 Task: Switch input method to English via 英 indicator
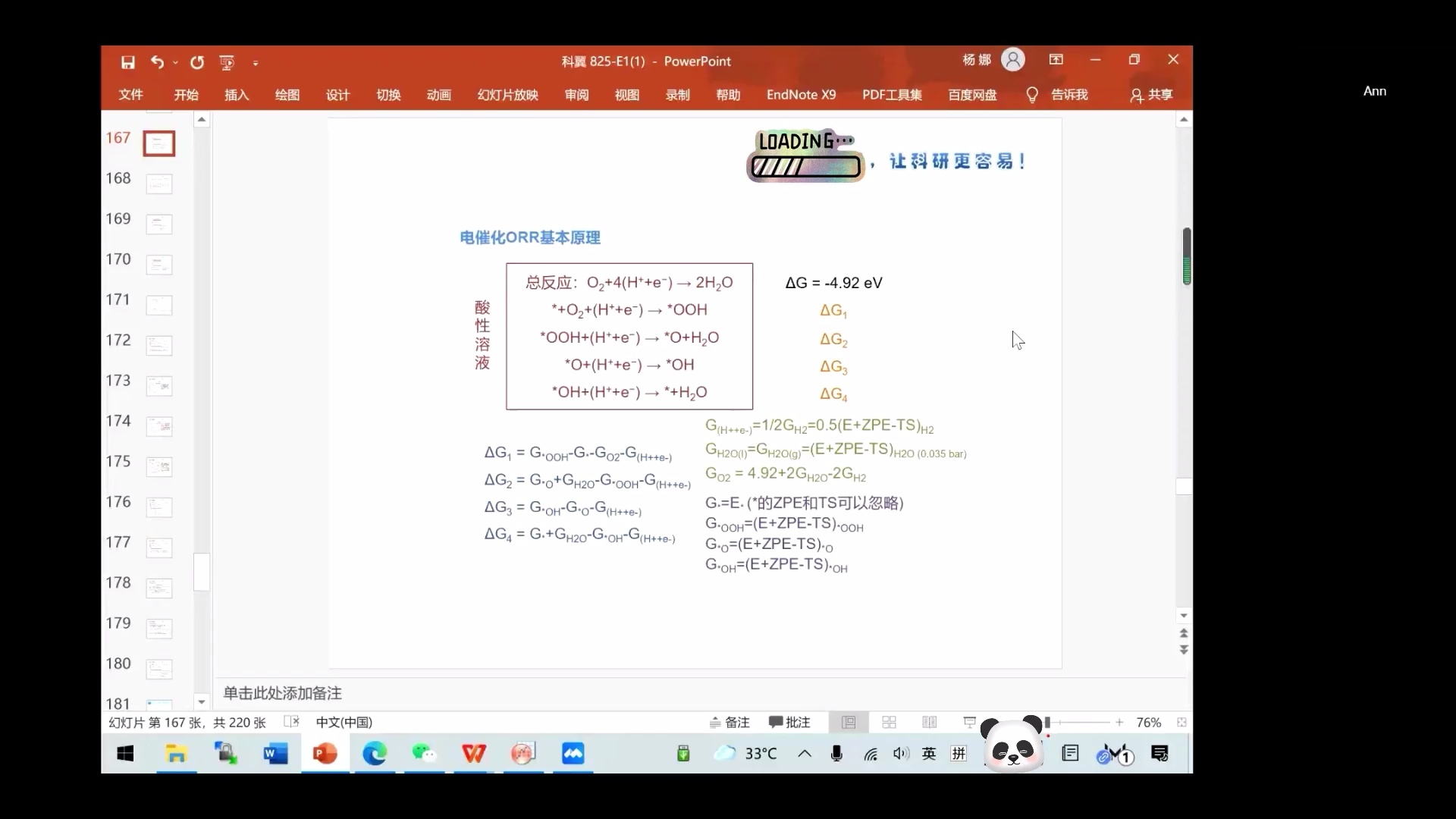(929, 753)
